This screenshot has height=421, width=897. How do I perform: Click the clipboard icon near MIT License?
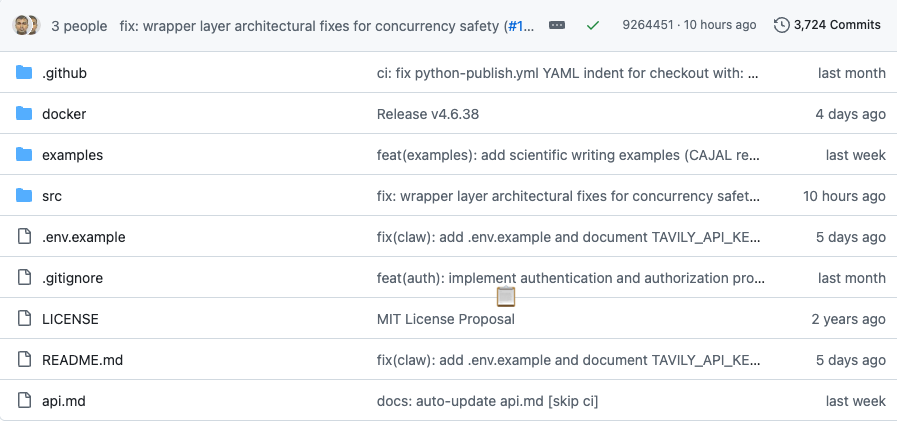point(506,297)
